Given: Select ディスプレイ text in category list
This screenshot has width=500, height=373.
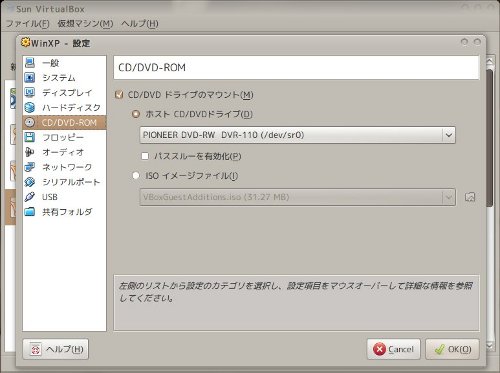Looking at the screenshot, I should (x=67, y=93).
